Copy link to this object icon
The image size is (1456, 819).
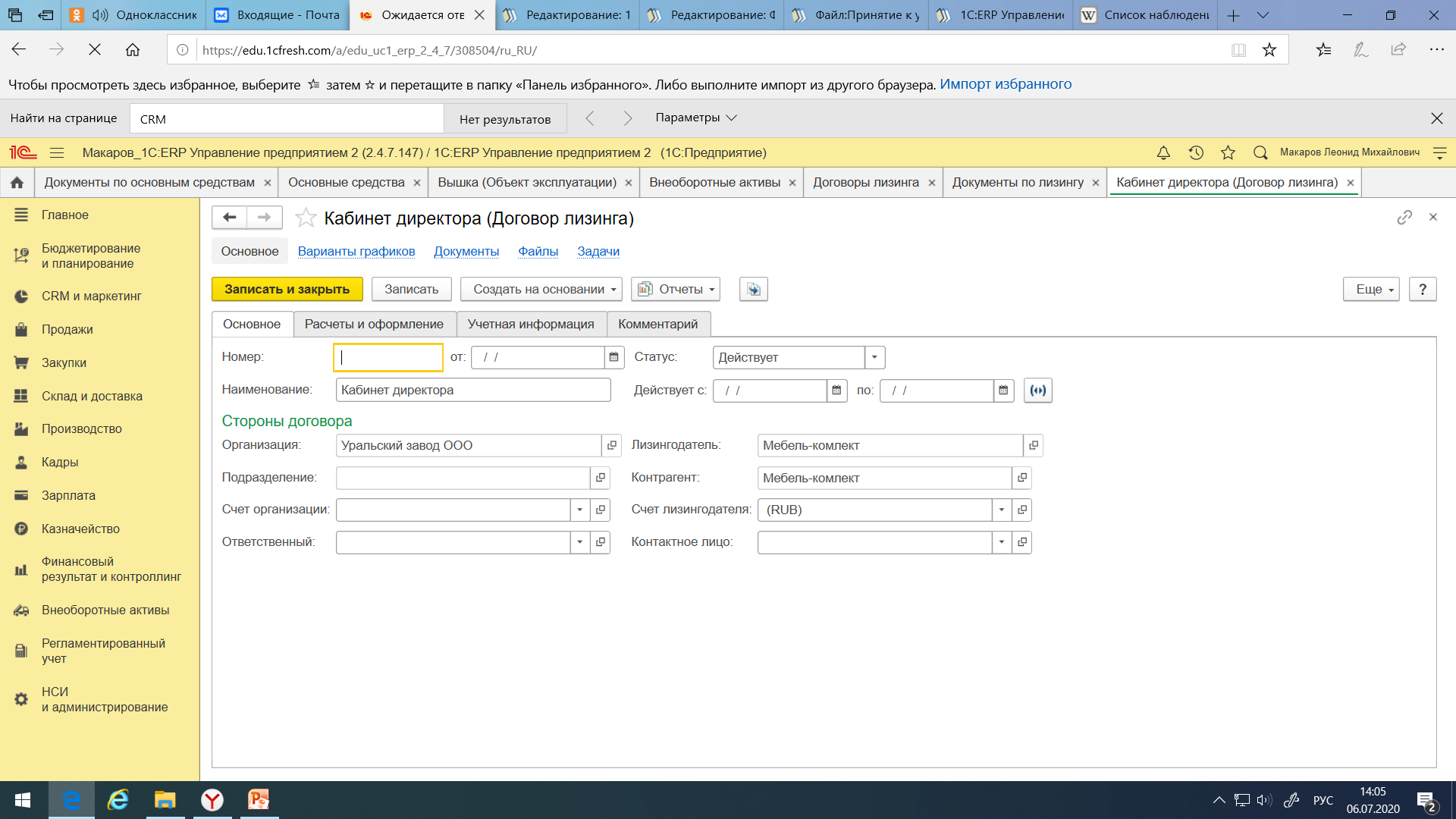1404,218
